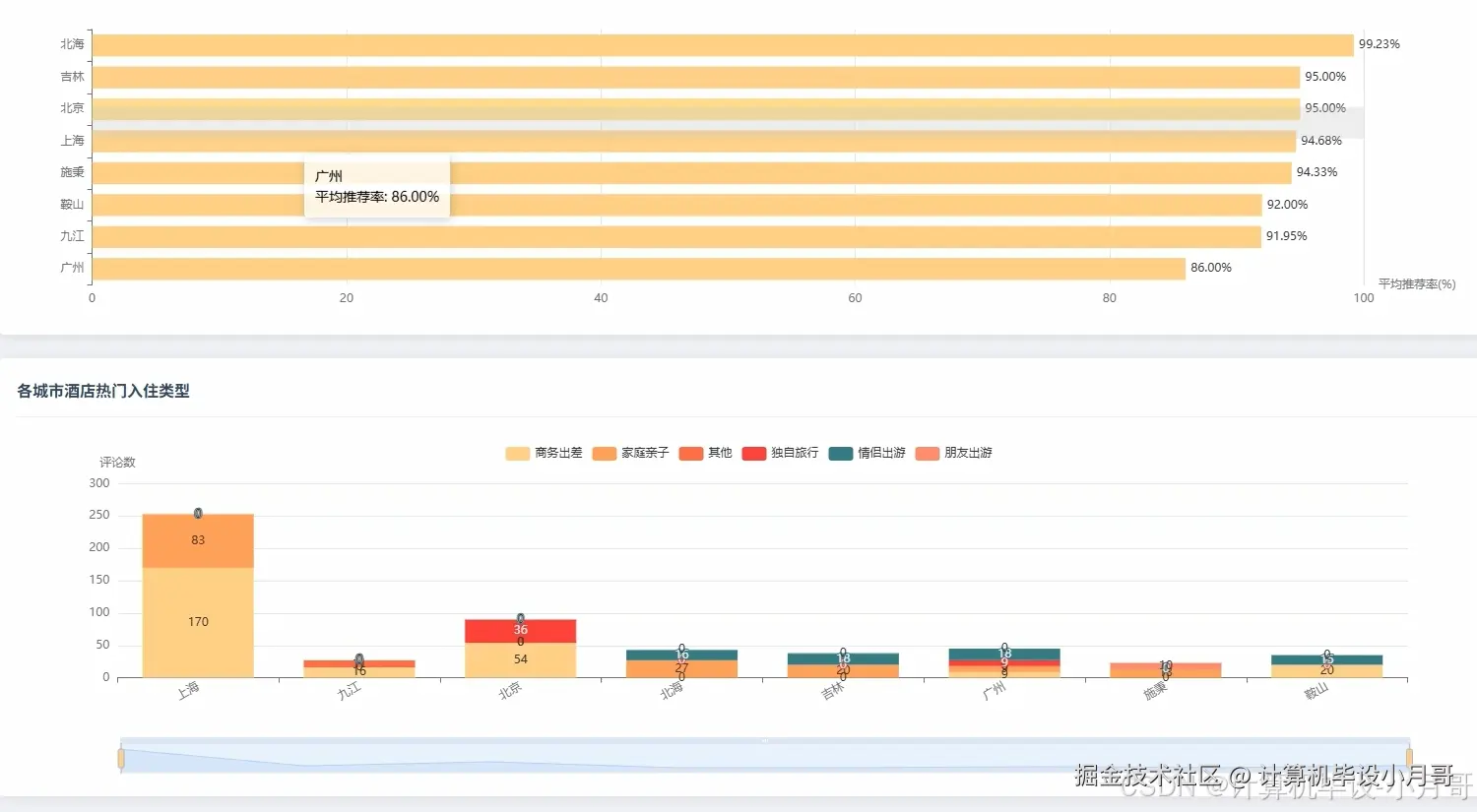Click the 300 tick on the 评论数 axis
The width and height of the screenshot is (1477, 812).
[x=99, y=483]
